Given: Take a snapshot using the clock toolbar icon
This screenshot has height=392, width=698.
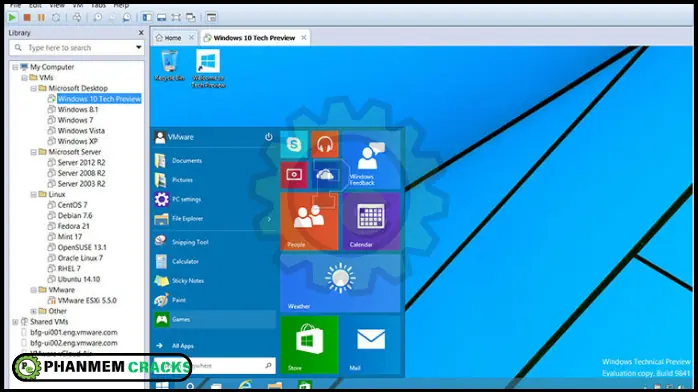Looking at the screenshot, I should (97, 17).
